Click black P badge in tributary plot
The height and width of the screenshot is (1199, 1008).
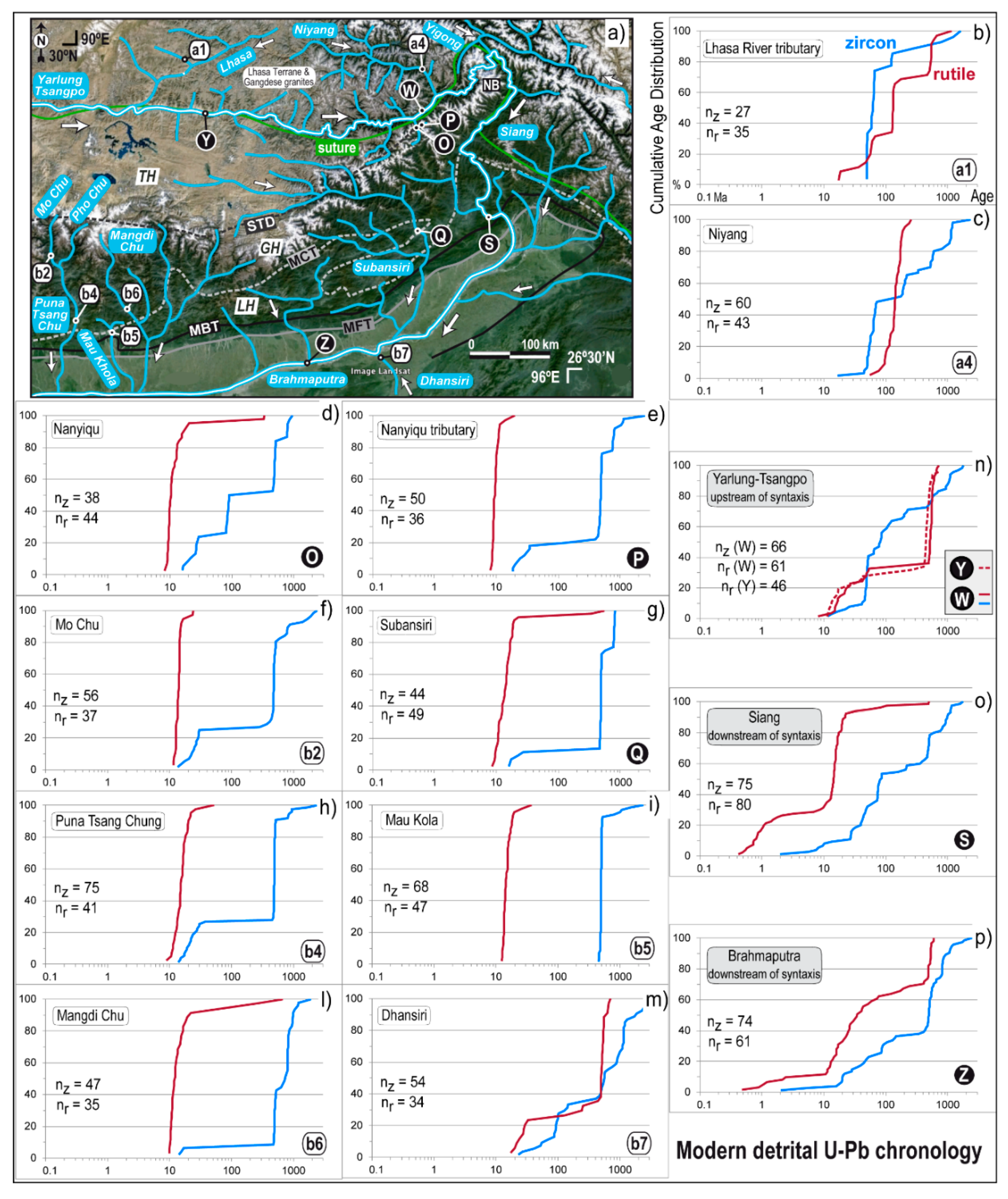[x=638, y=558]
